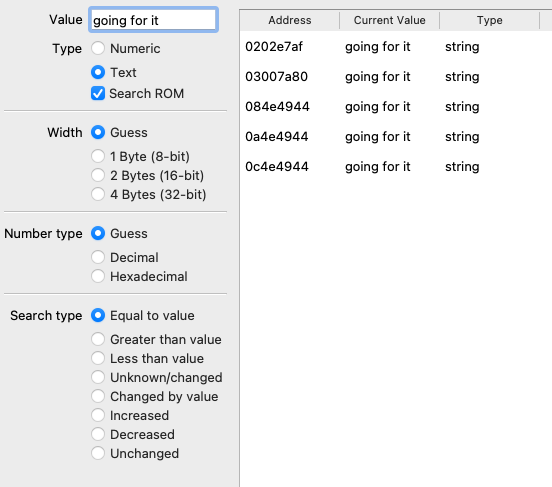Screen dimensions: 552x487
Task: Choose 2 Bytes (16-bit) width
Action: tap(98, 175)
